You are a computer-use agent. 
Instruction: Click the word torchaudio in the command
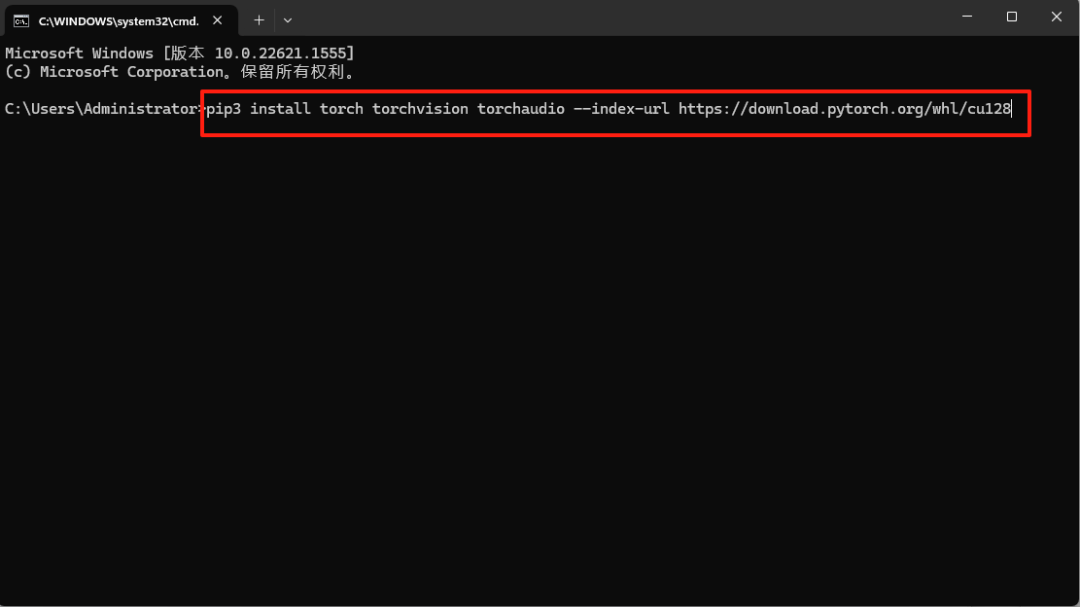coord(520,109)
